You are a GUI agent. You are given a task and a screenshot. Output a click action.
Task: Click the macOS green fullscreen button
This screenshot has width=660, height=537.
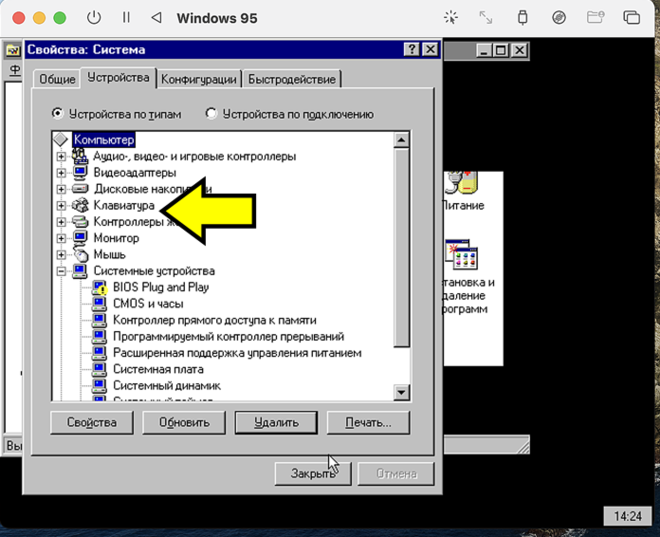[60, 18]
